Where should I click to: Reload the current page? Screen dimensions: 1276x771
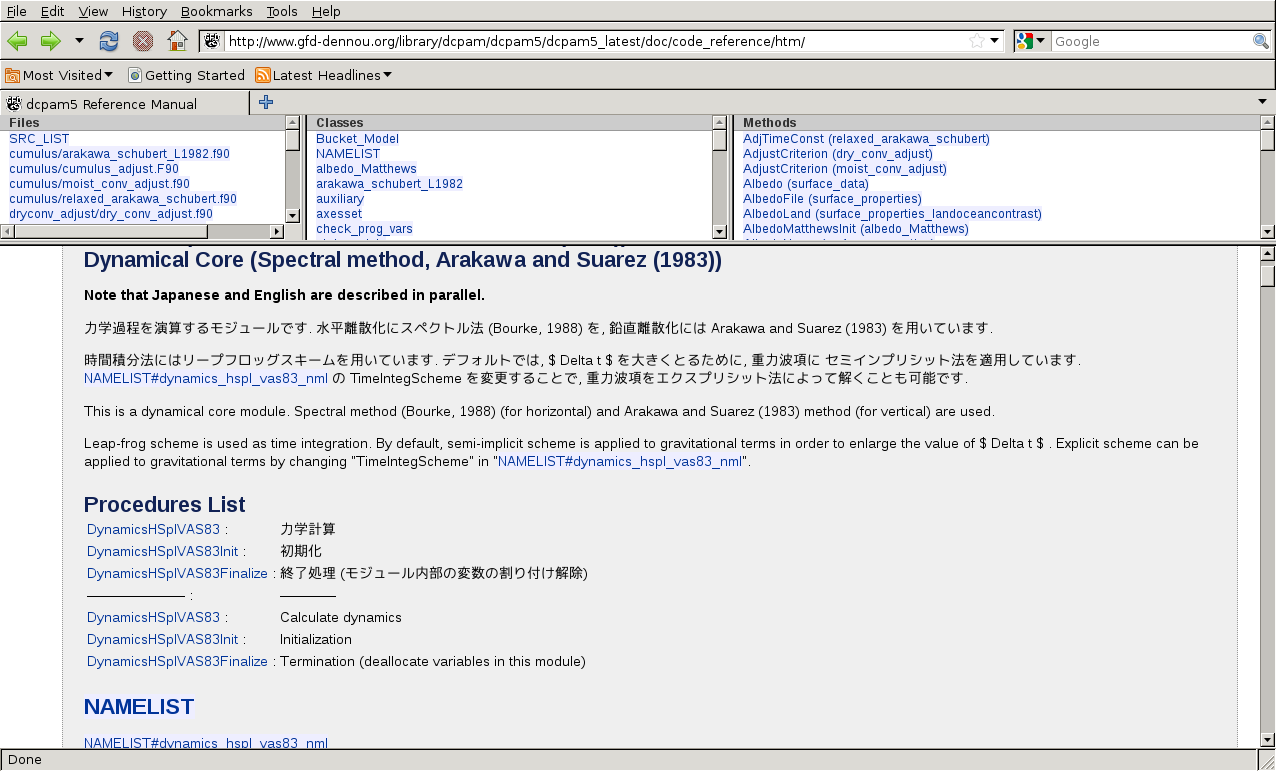pyautogui.click(x=109, y=41)
